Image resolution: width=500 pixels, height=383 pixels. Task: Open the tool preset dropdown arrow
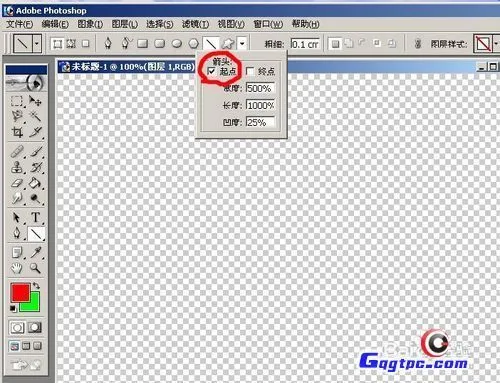tap(37, 44)
